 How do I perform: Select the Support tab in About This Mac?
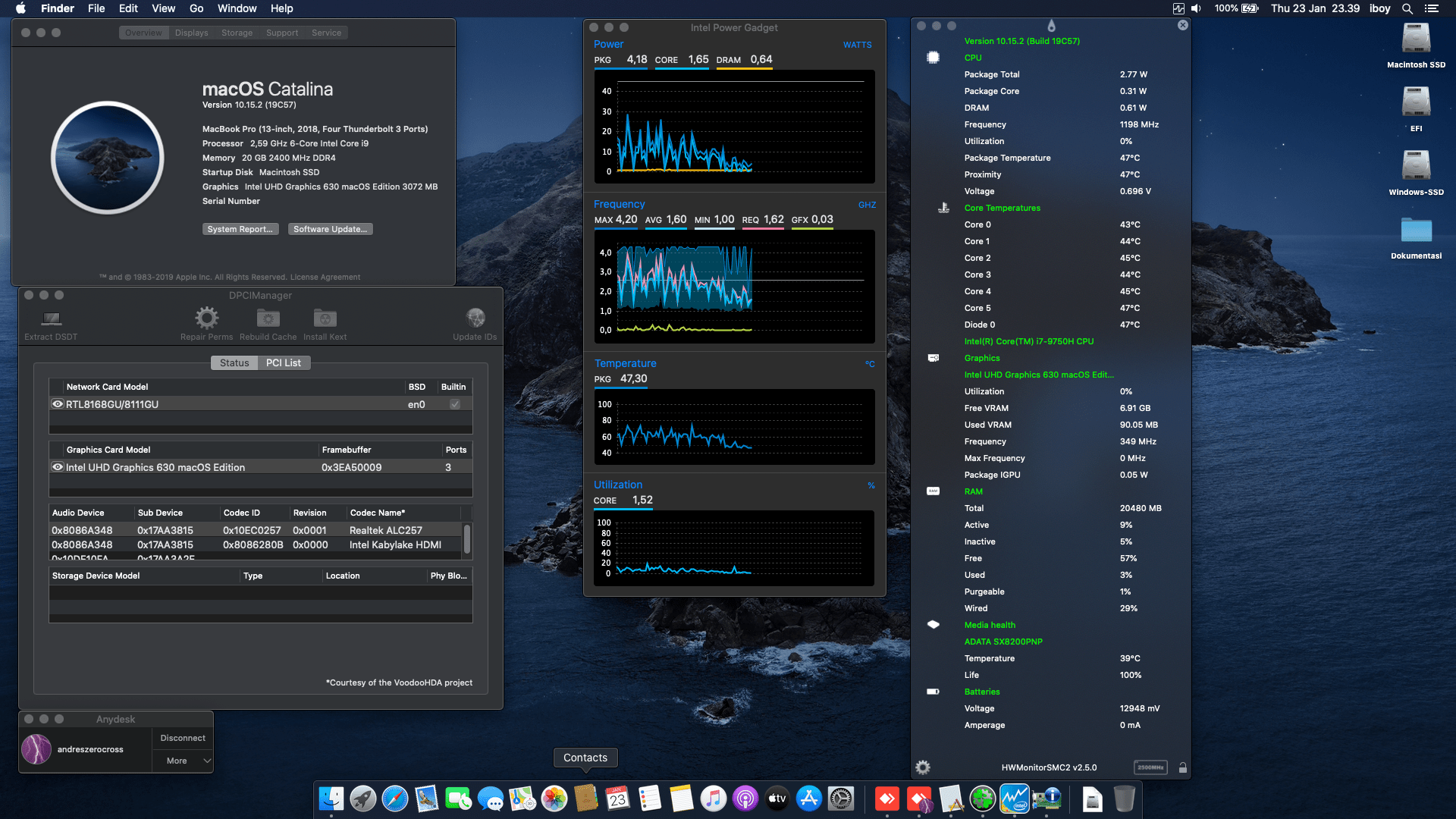click(x=282, y=33)
